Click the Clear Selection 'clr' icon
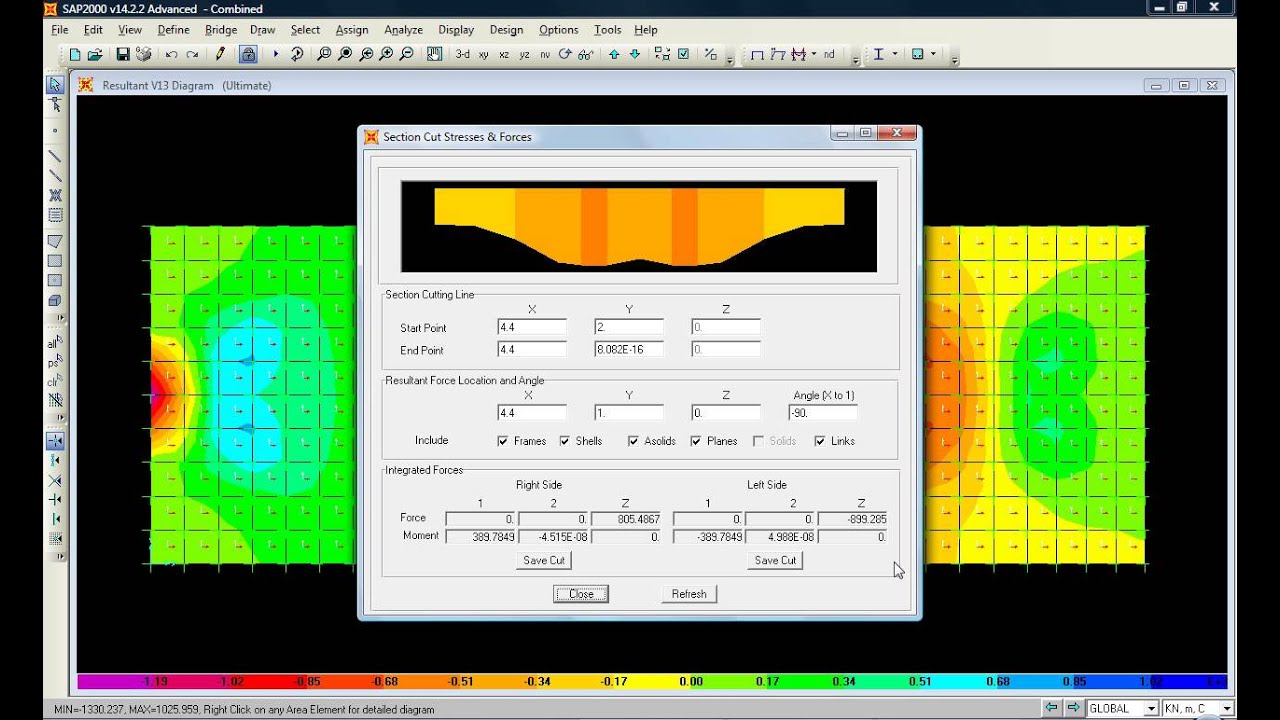Viewport: 1280px width, 720px height. click(x=55, y=381)
